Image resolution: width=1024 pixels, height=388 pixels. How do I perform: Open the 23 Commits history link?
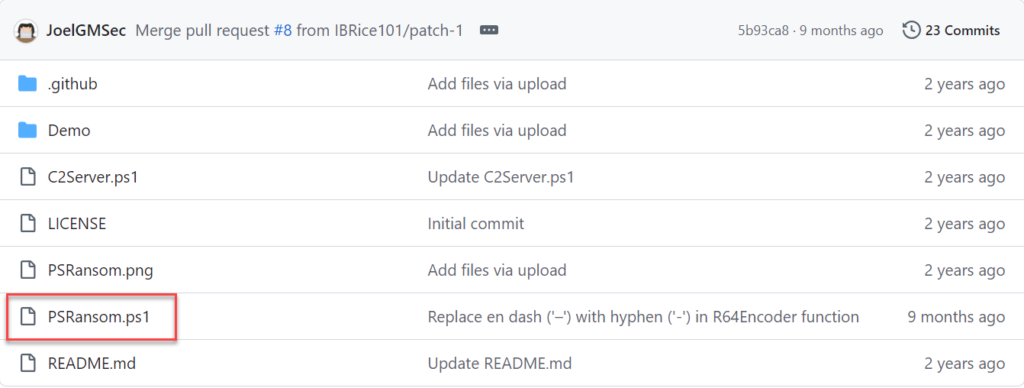click(962, 30)
